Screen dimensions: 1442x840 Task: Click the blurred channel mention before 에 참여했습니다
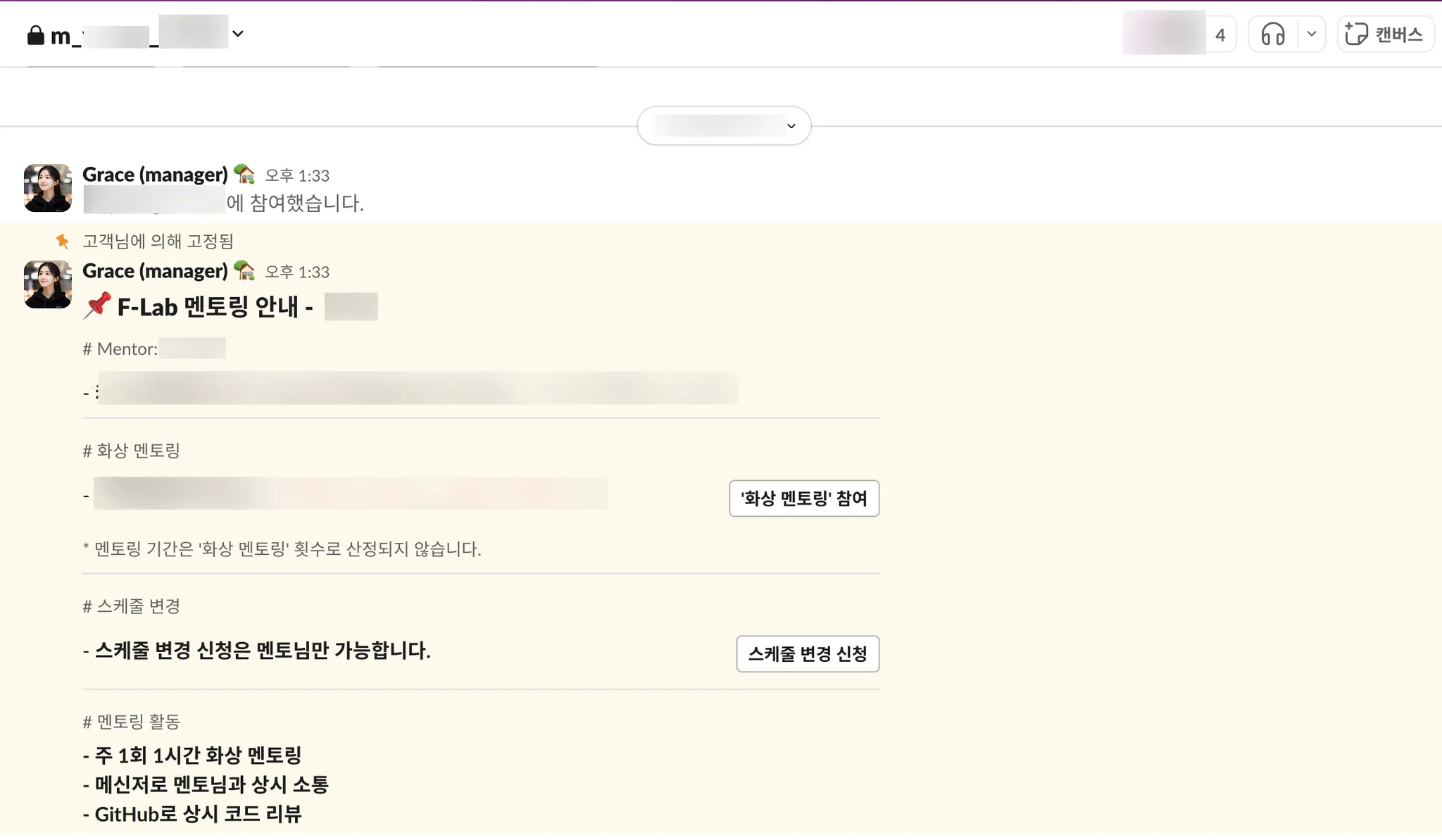pos(154,203)
